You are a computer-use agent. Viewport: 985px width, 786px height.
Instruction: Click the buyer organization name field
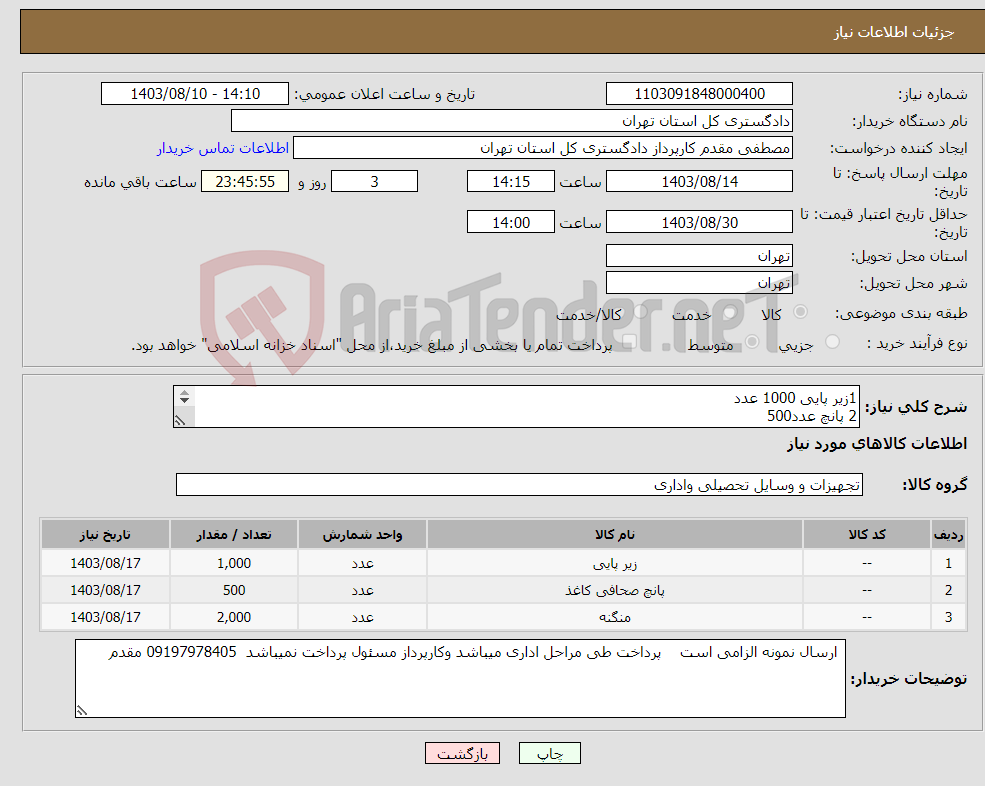[512, 121]
